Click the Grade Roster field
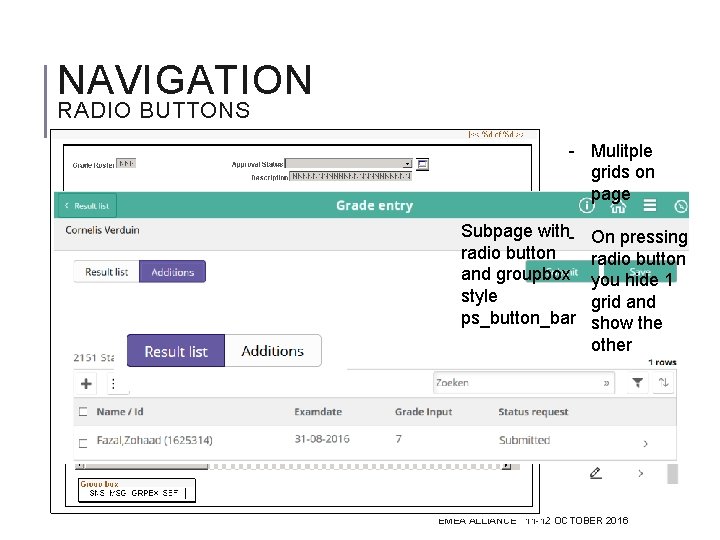The width and height of the screenshot is (720, 540). pyautogui.click(x=126, y=163)
